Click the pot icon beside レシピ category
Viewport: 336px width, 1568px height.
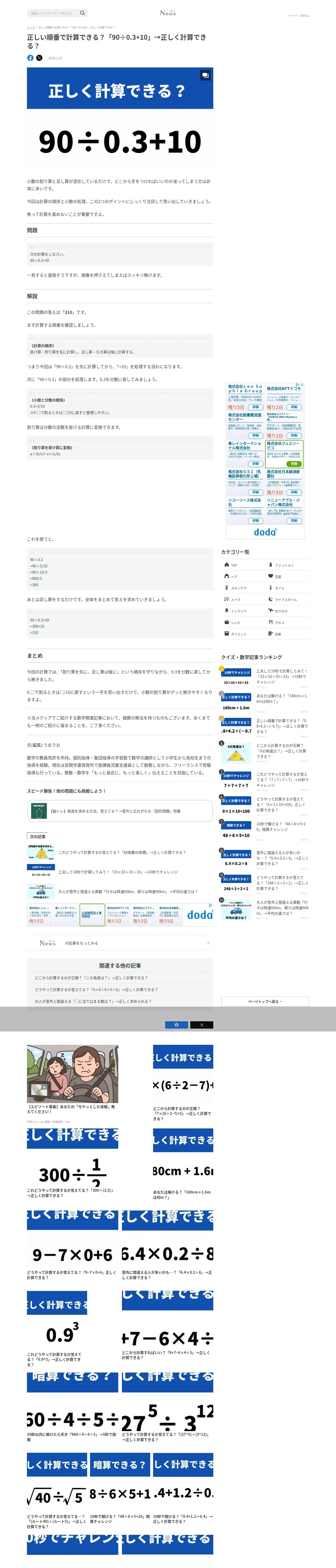(x=227, y=622)
